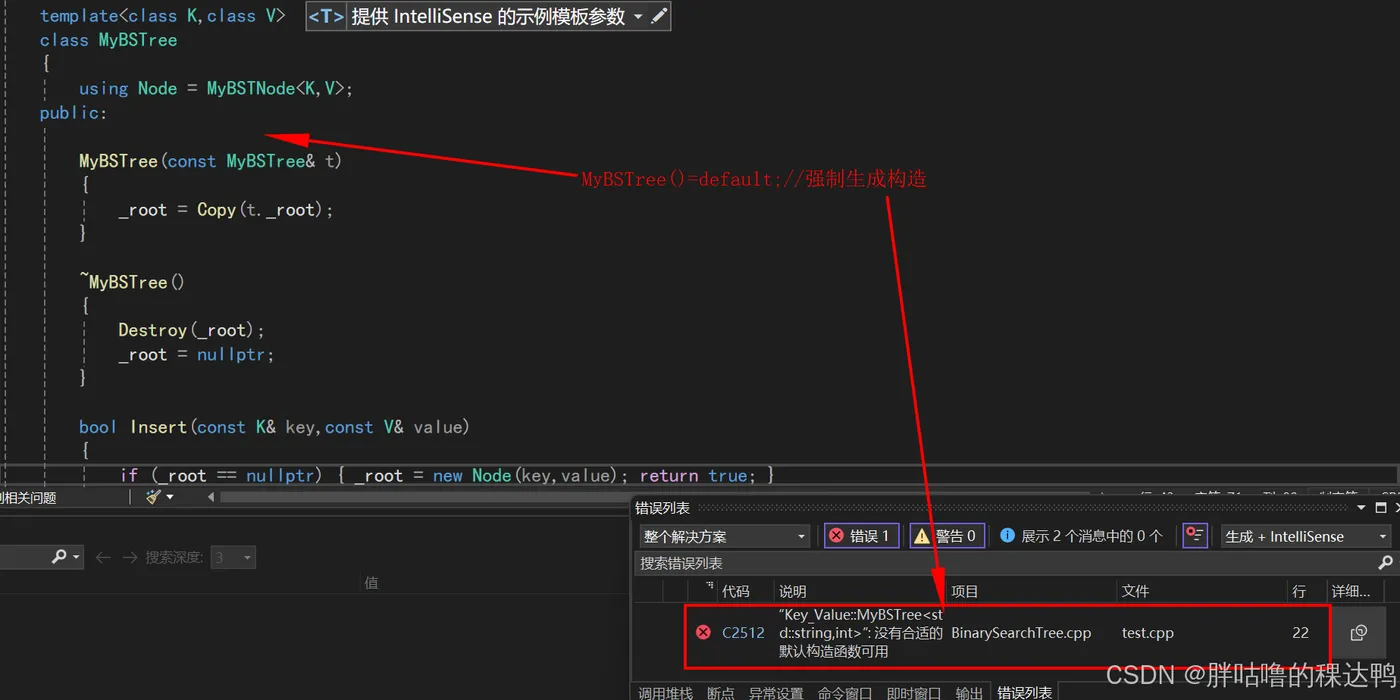Click the pencil edit icon on template bar
Screen dimensions: 1400x700
[659, 17]
